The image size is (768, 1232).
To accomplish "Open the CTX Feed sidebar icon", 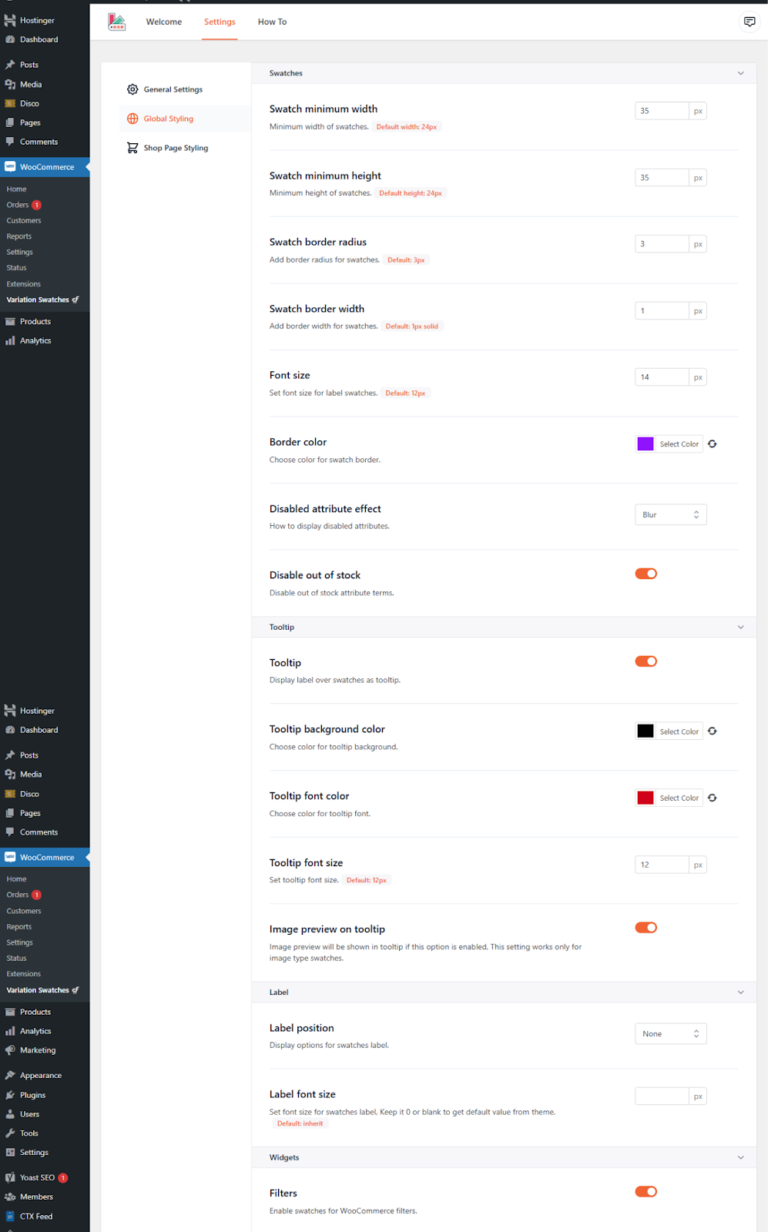I will click(x=10, y=1216).
